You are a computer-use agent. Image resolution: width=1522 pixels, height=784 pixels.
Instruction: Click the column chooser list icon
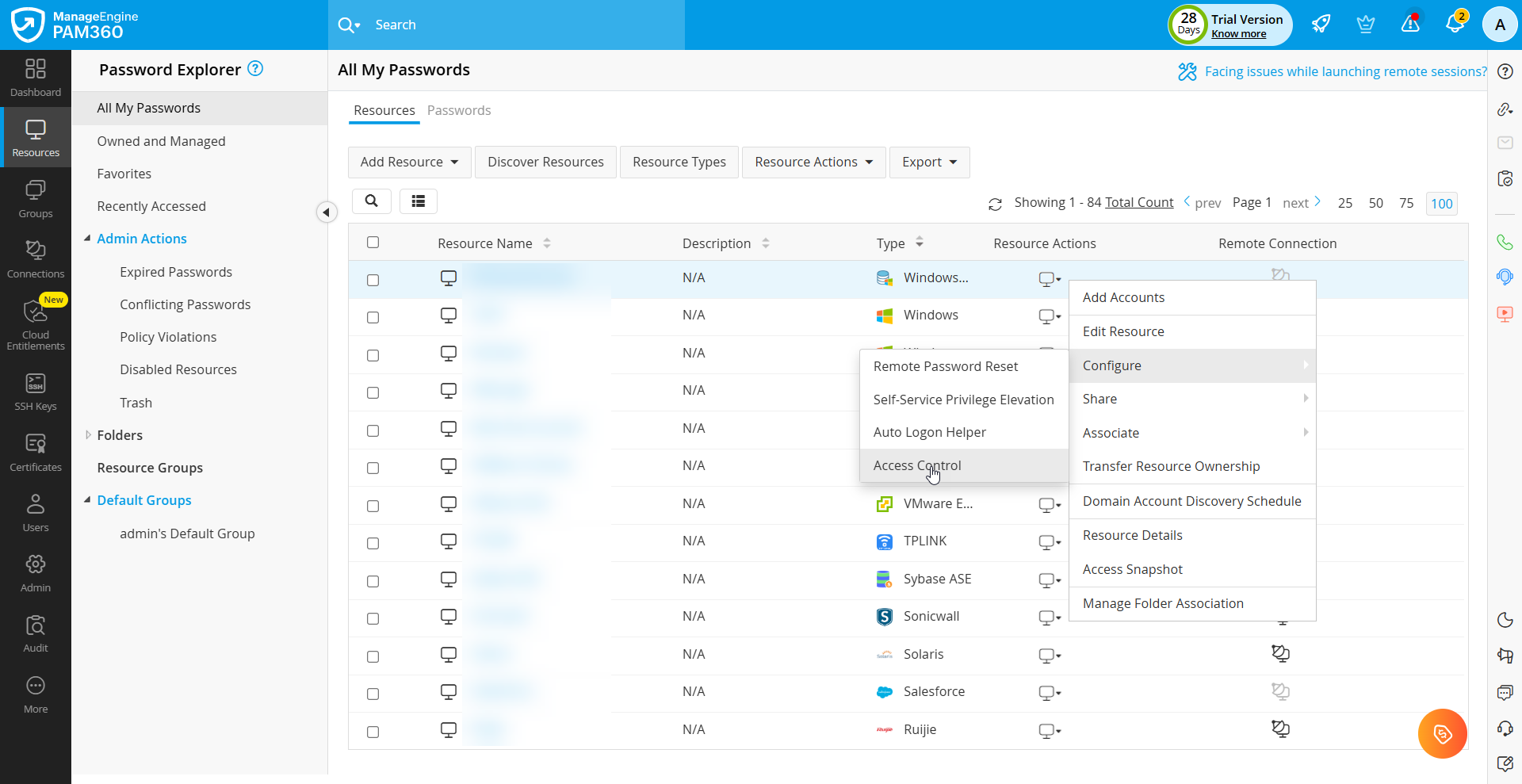[419, 201]
